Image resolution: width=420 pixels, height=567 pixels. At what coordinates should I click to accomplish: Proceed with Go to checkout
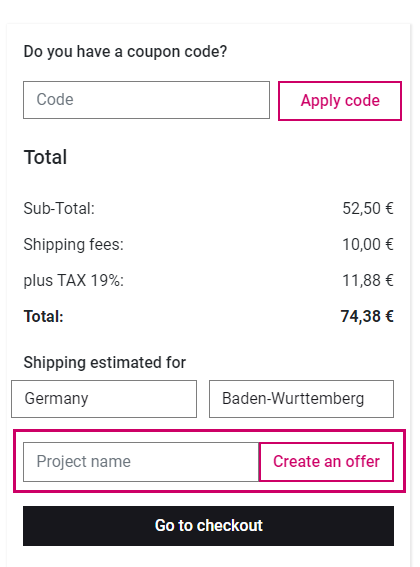tap(208, 526)
